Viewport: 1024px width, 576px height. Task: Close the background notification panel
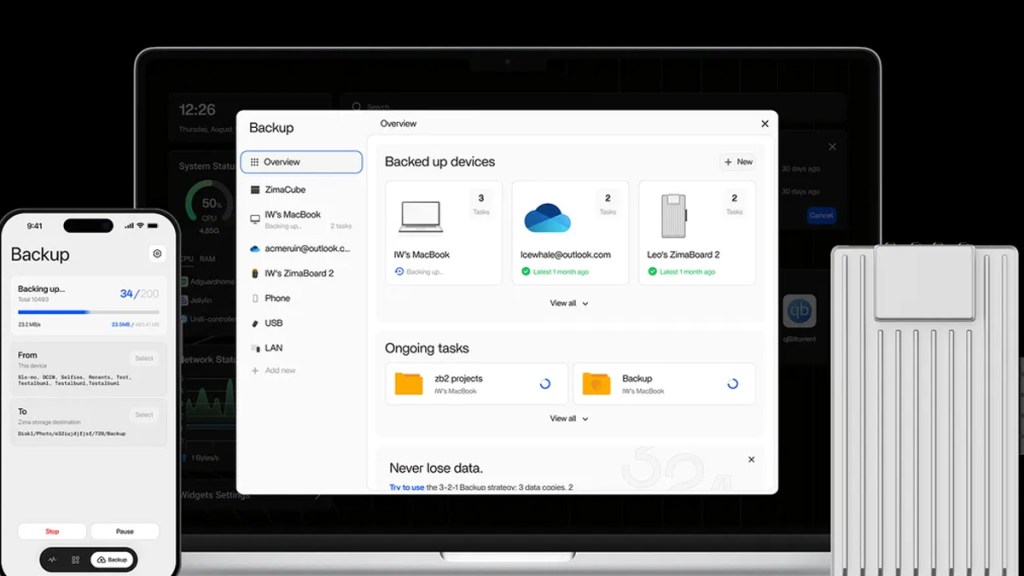(832, 147)
